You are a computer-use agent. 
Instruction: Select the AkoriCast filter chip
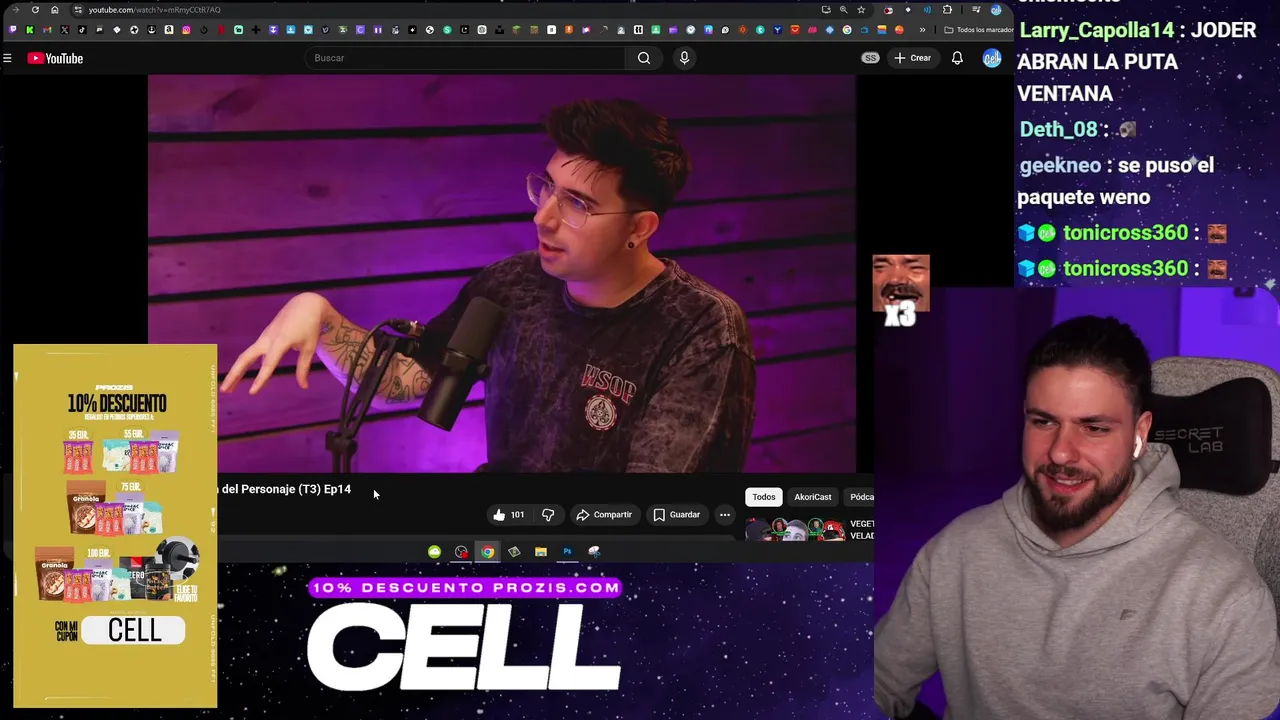tap(812, 497)
